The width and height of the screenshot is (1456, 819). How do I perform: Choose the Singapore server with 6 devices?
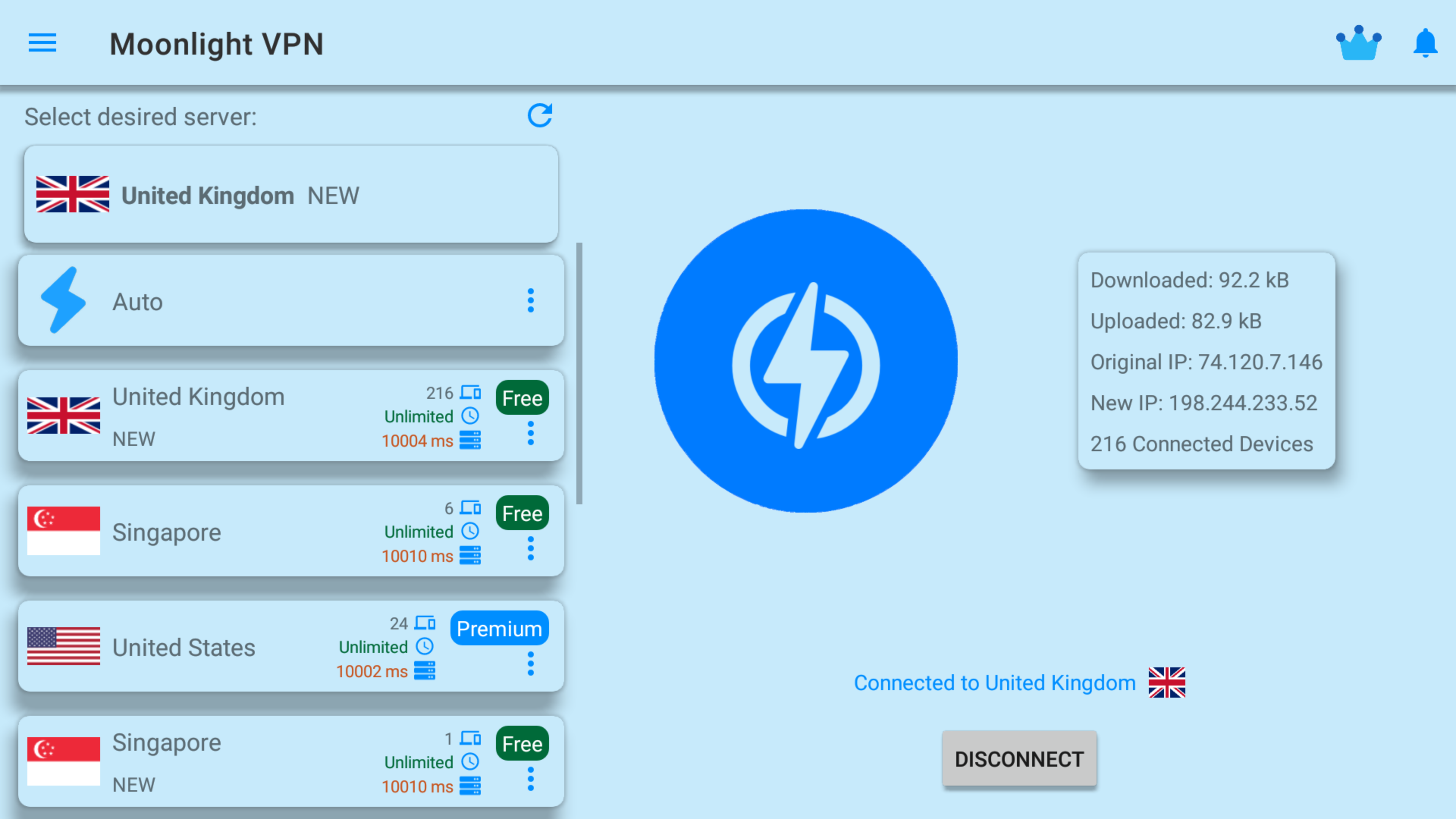291,531
